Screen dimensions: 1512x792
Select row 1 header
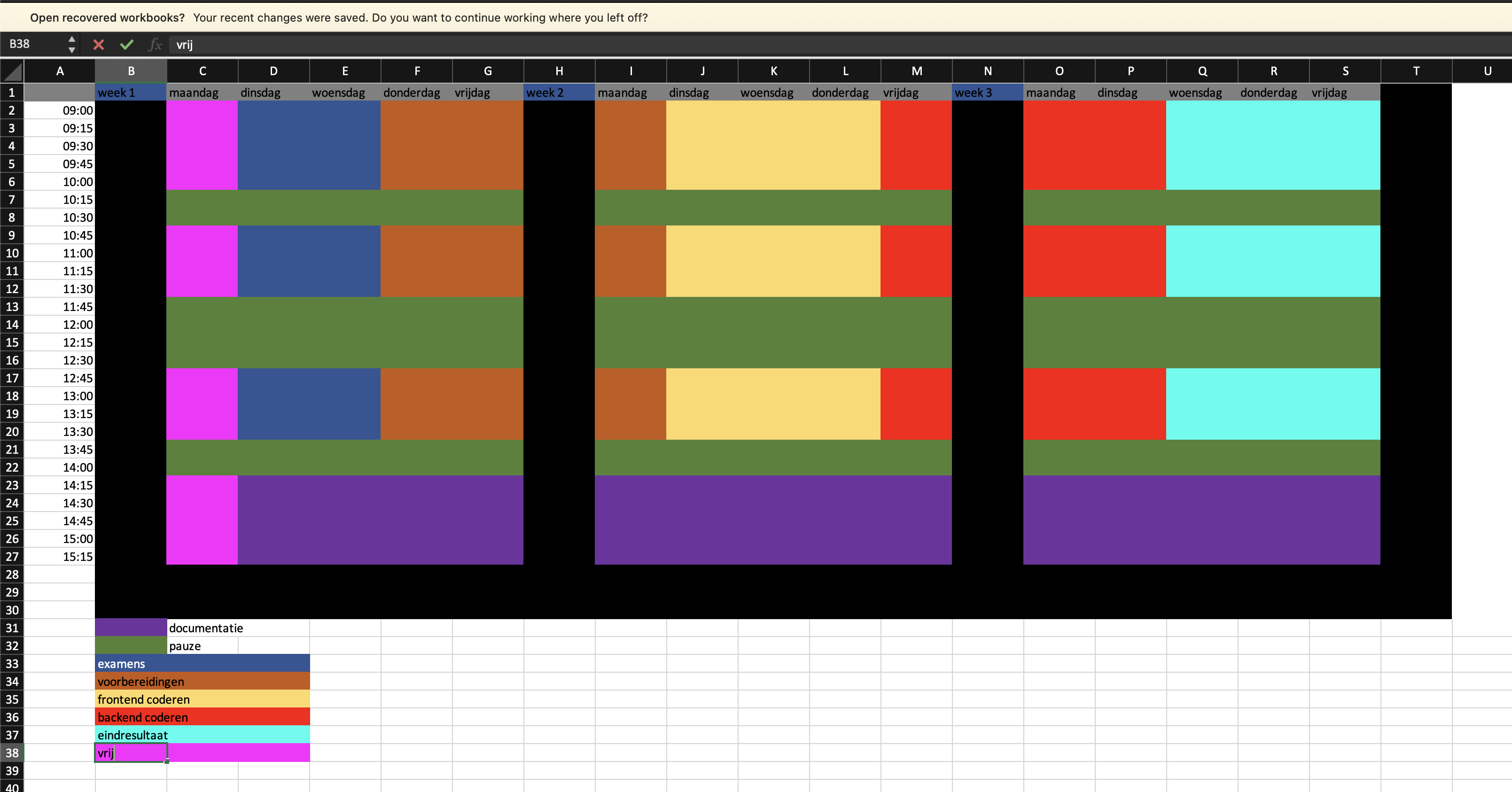12,92
